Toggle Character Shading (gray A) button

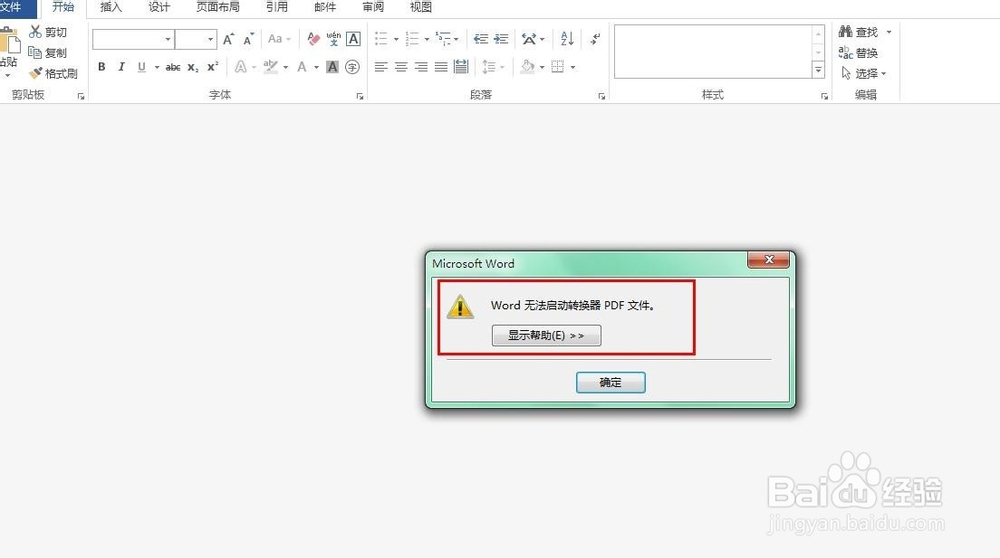[332, 67]
